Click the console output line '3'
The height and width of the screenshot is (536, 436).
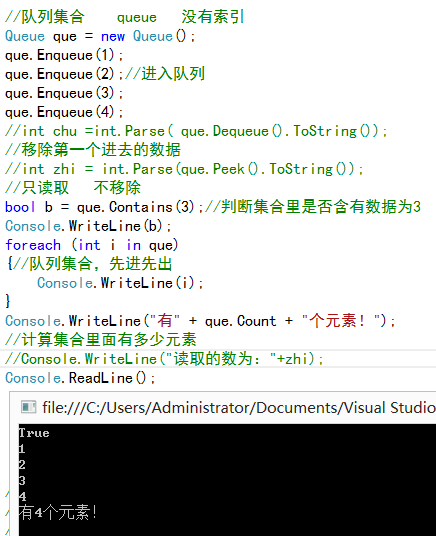(22, 480)
